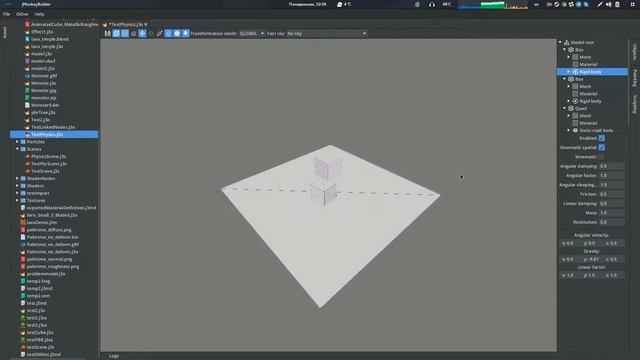Click the headphones icon in the system bar

(x=432, y=4)
